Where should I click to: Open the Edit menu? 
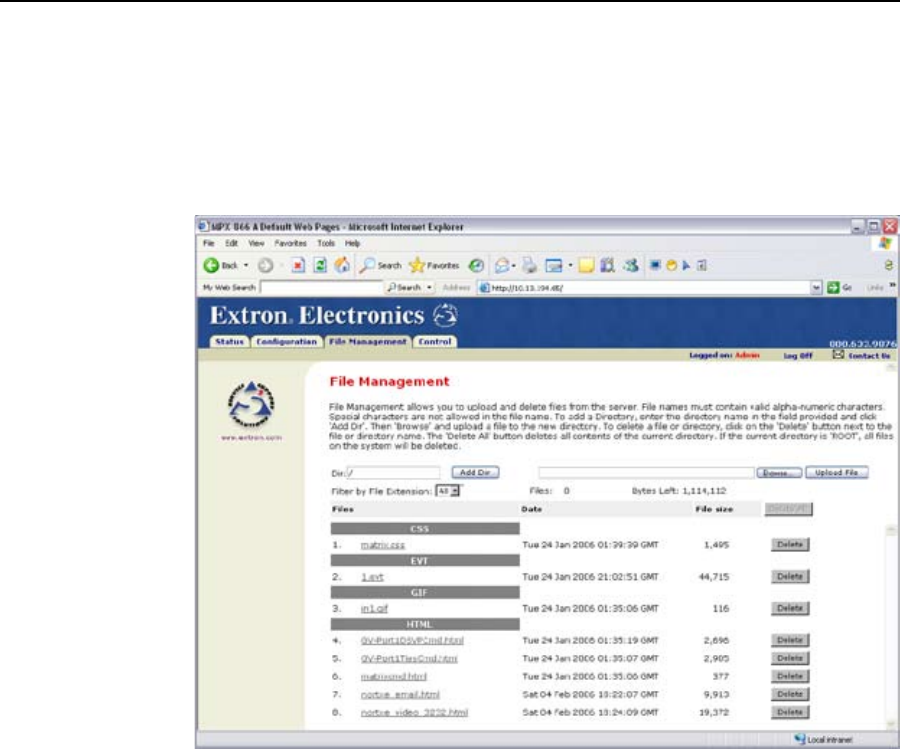tap(231, 243)
